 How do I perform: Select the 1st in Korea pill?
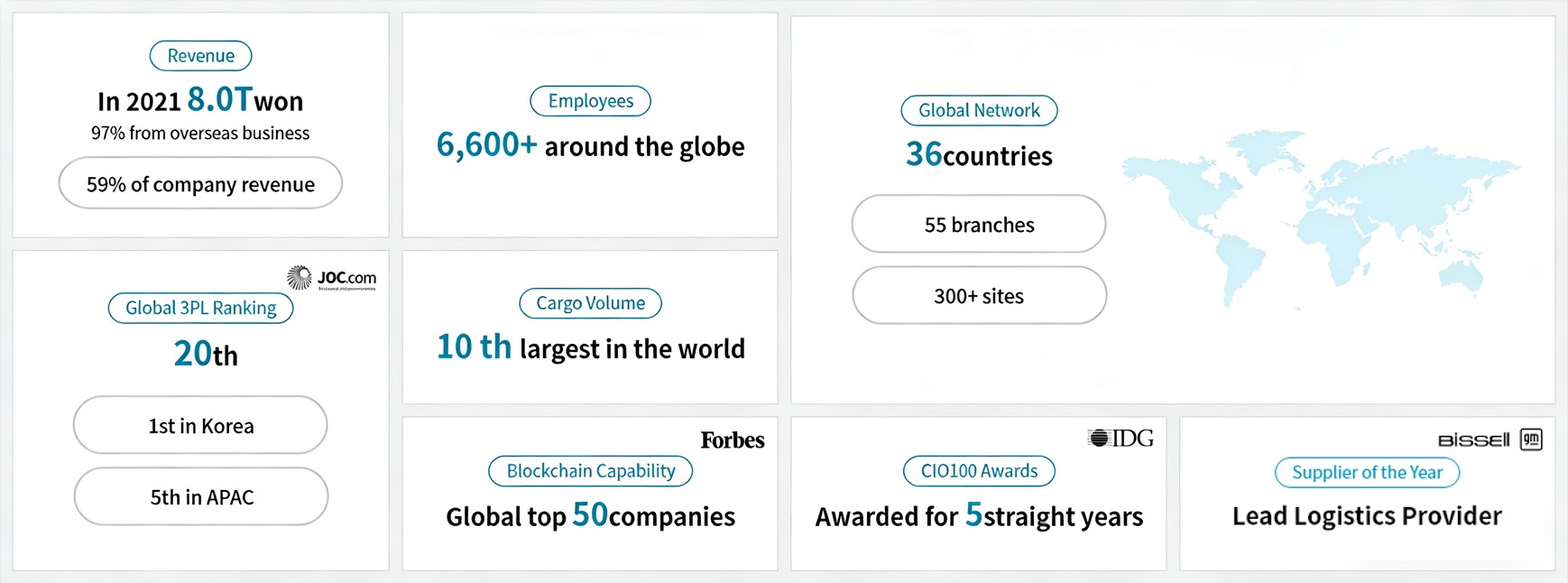coord(200,426)
